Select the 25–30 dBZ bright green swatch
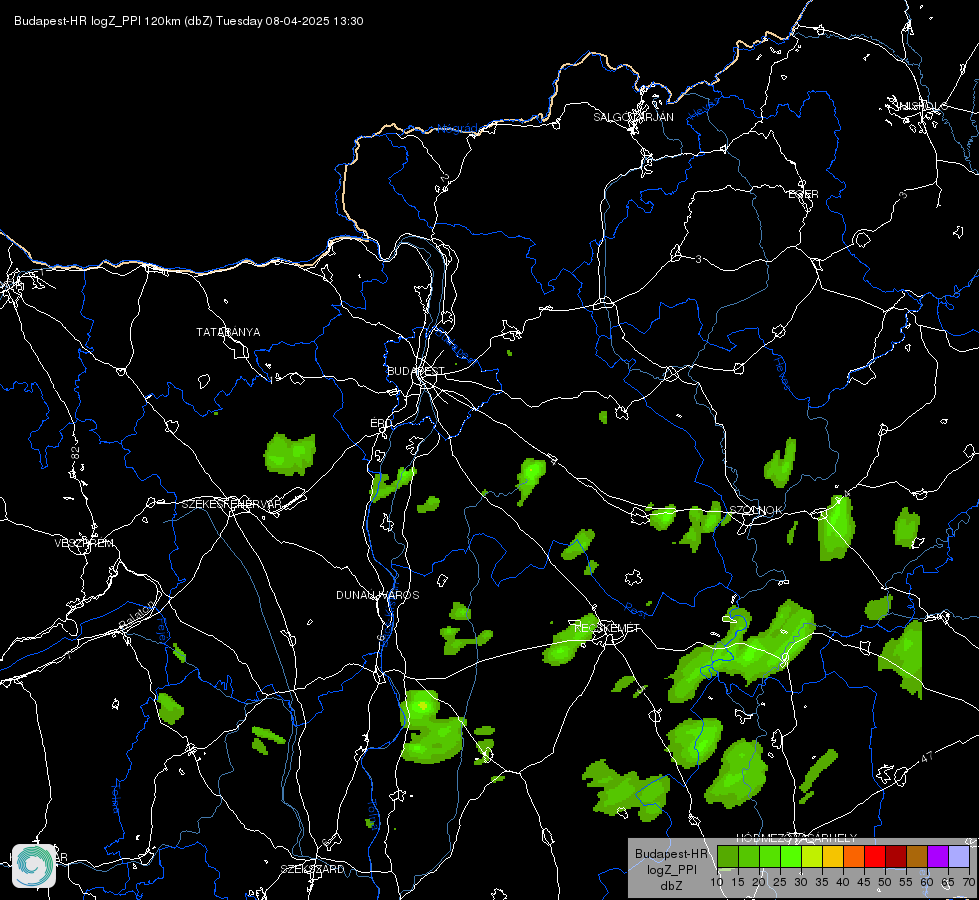 (791, 856)
